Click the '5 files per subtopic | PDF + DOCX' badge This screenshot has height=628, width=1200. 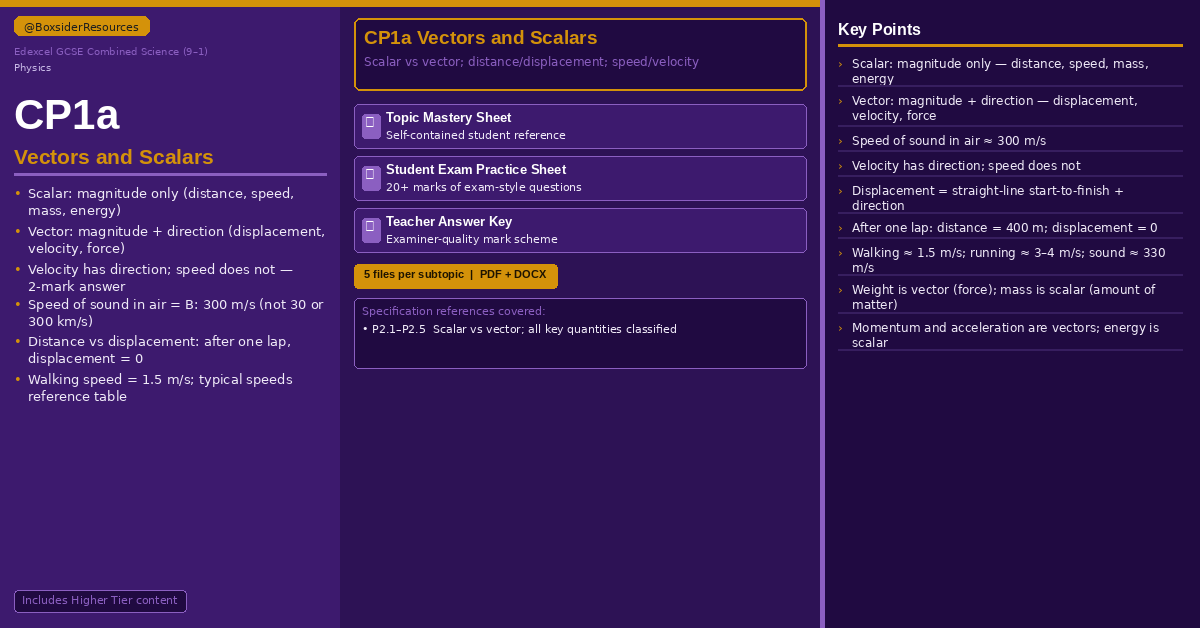click(x=456, y=275)
